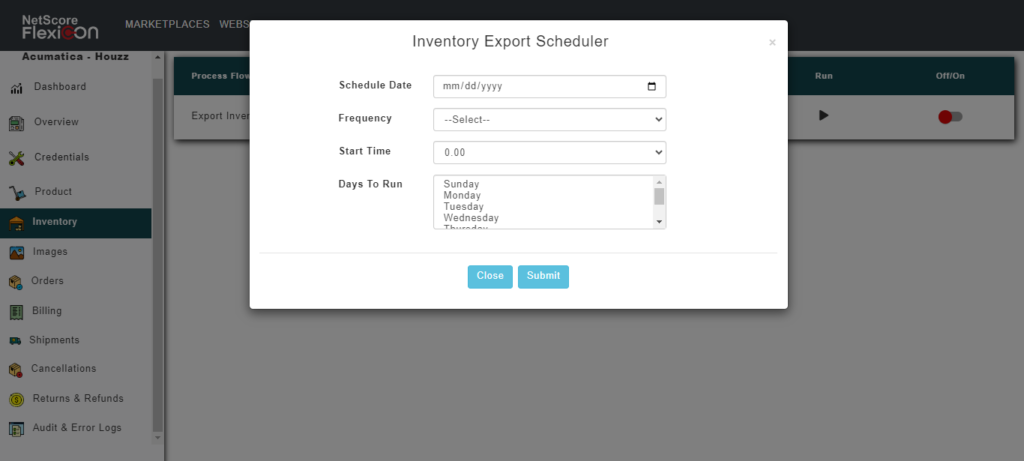The width and height of the screenshot is (1024, 461).
Task: Open the MARKETPLACES menu
Action: coord(165,24)
